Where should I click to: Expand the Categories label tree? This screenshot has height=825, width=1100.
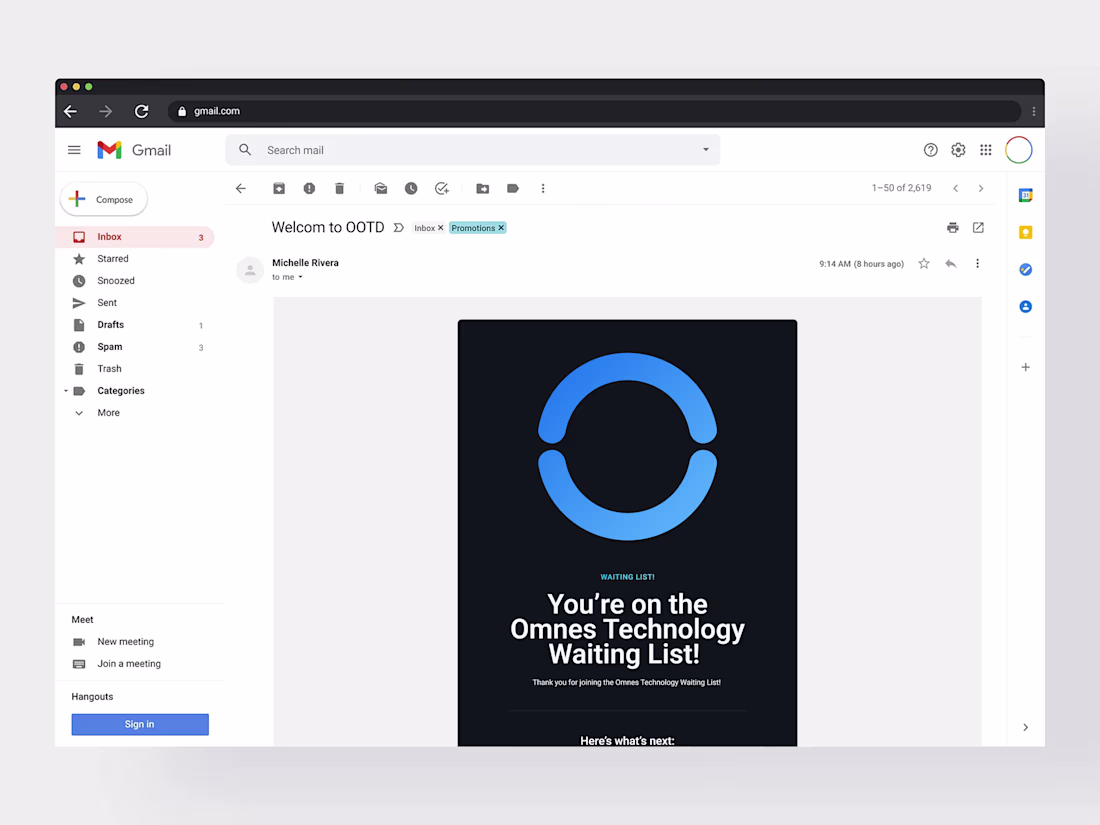tap(66, 391)
